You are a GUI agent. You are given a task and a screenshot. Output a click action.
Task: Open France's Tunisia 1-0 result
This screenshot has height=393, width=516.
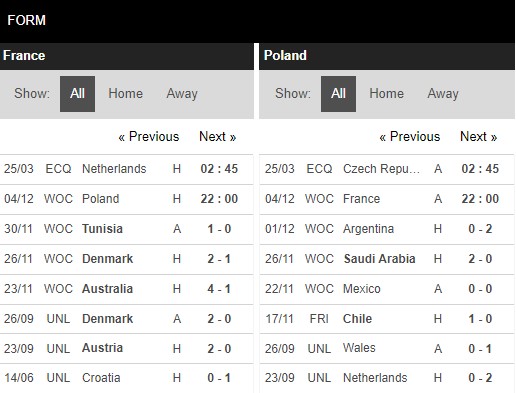(x=127, y=229)
